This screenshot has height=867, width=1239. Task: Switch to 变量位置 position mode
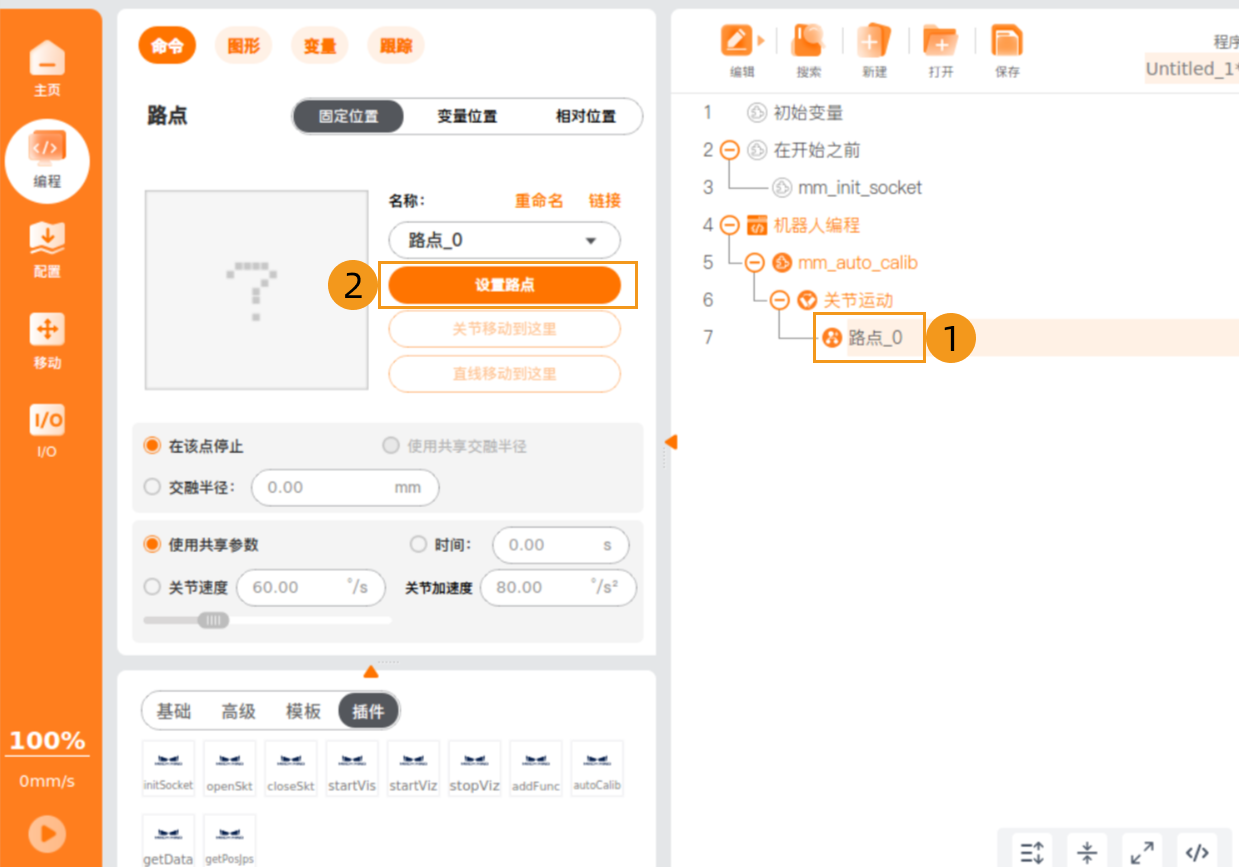(x=467, y=116)
